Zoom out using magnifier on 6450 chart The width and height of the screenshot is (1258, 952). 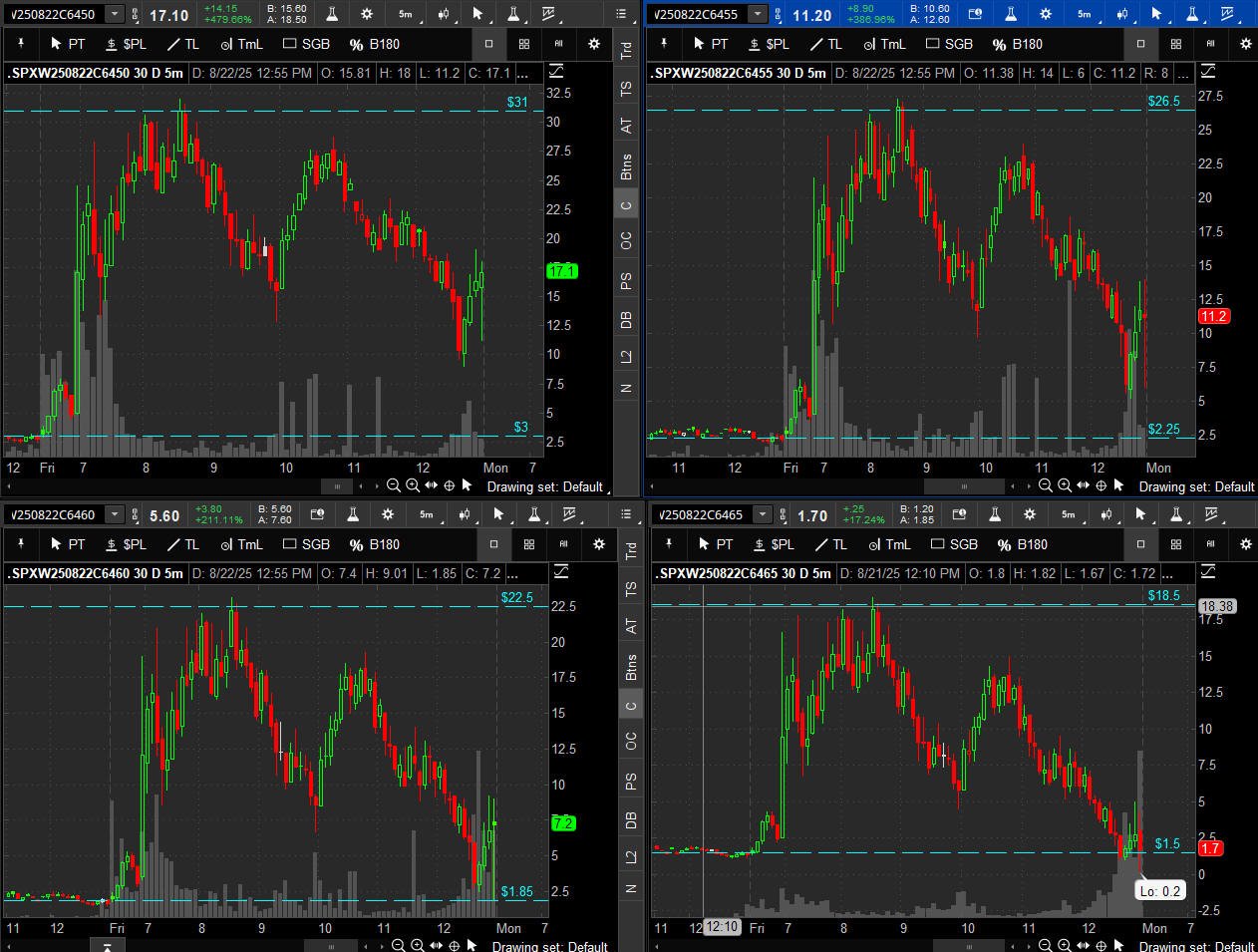393,485
